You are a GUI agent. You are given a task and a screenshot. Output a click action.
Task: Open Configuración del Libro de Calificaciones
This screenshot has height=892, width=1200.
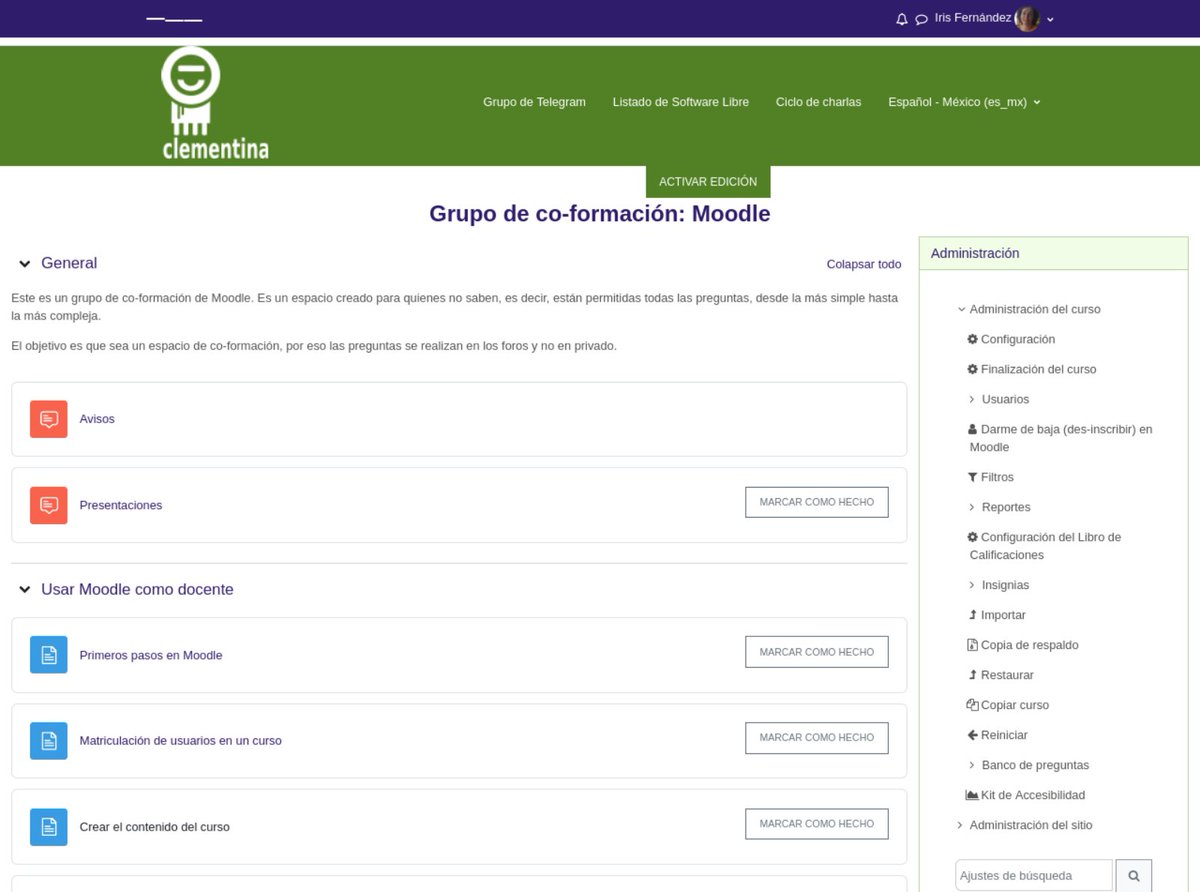tap(1045, 546)
